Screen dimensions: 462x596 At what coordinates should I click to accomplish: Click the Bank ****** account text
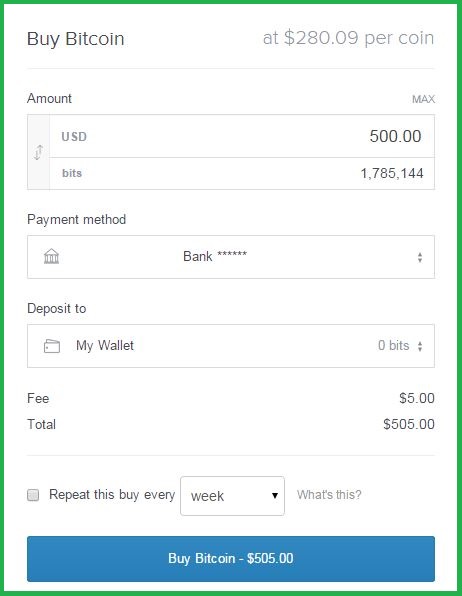tap(215, 256)
